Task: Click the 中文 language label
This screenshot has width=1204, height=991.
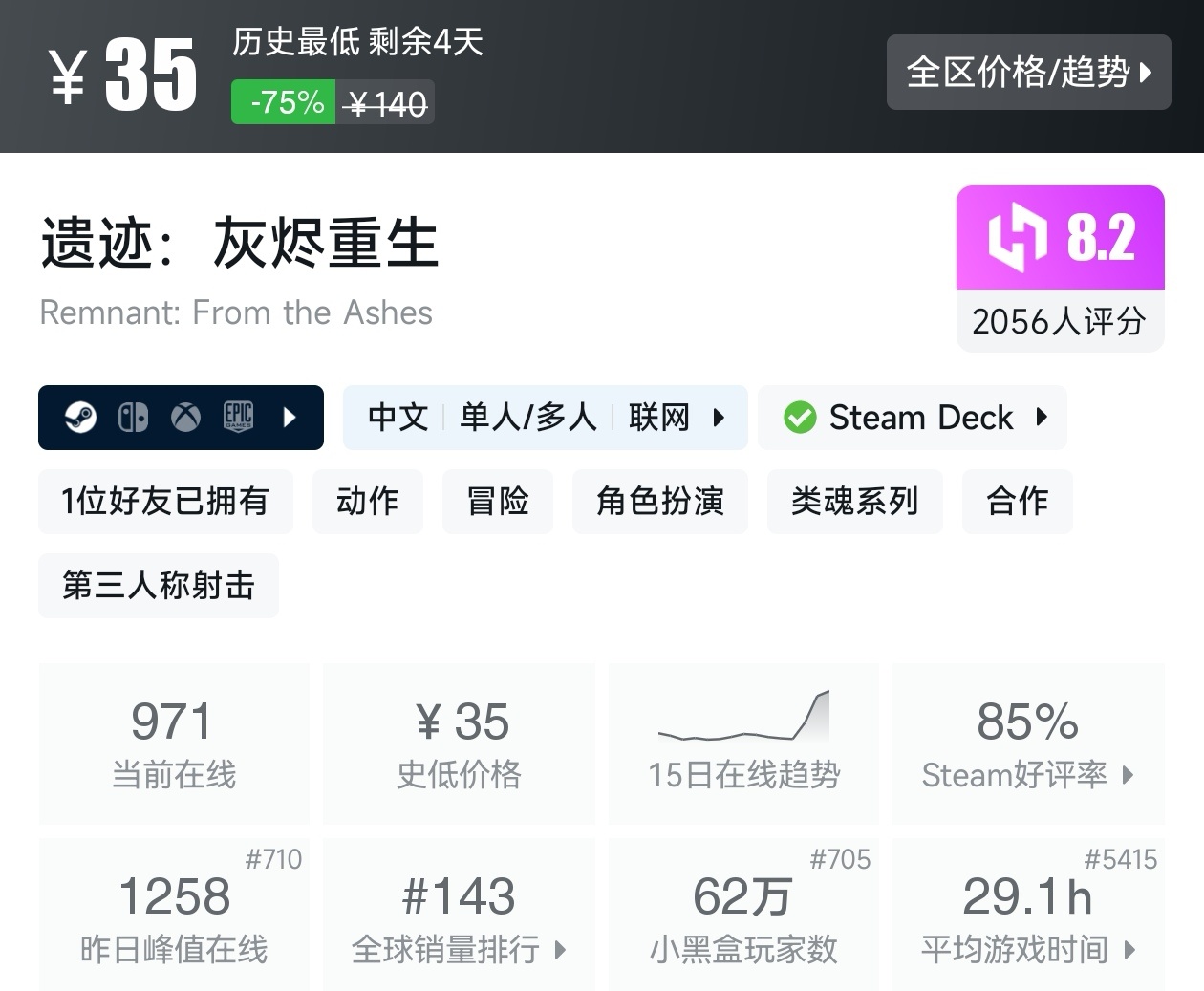Action: point(398,418)
